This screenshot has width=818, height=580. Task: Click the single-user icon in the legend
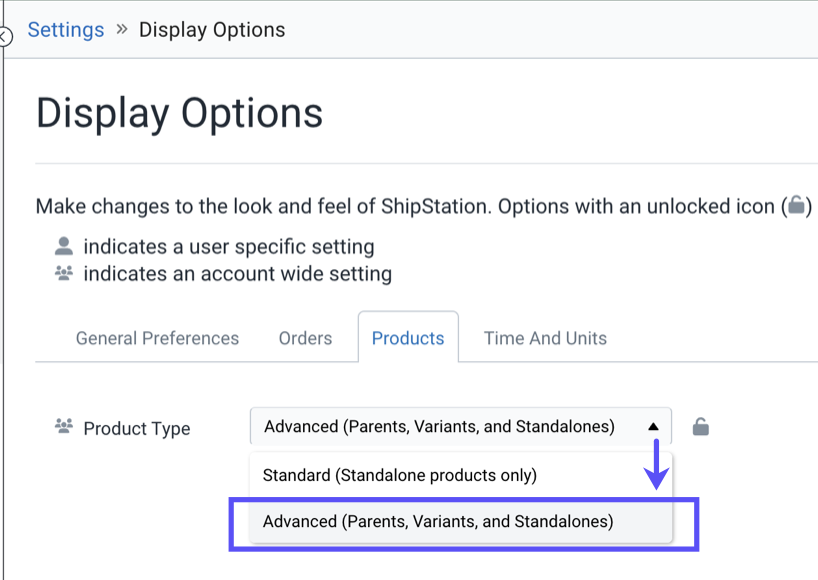[64, 246]
